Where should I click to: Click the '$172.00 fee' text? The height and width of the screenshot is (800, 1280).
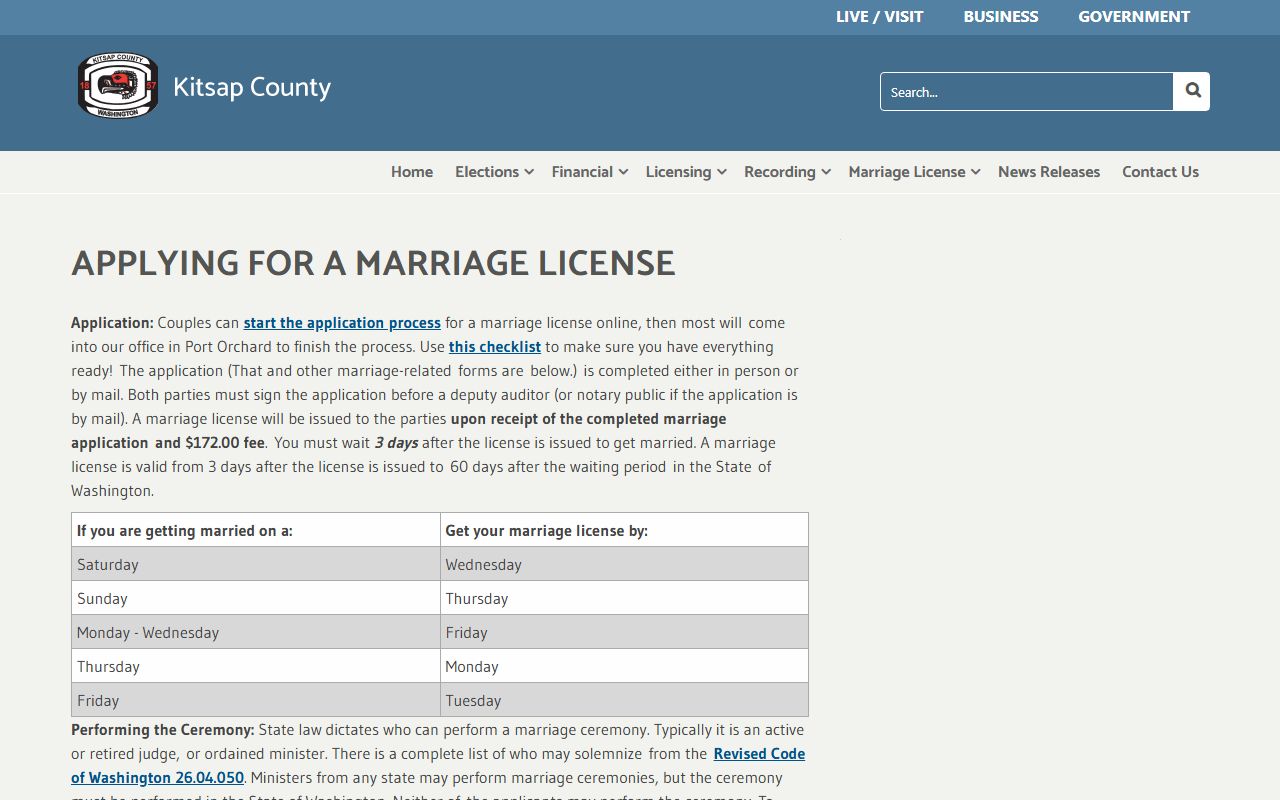coord(225,443)
